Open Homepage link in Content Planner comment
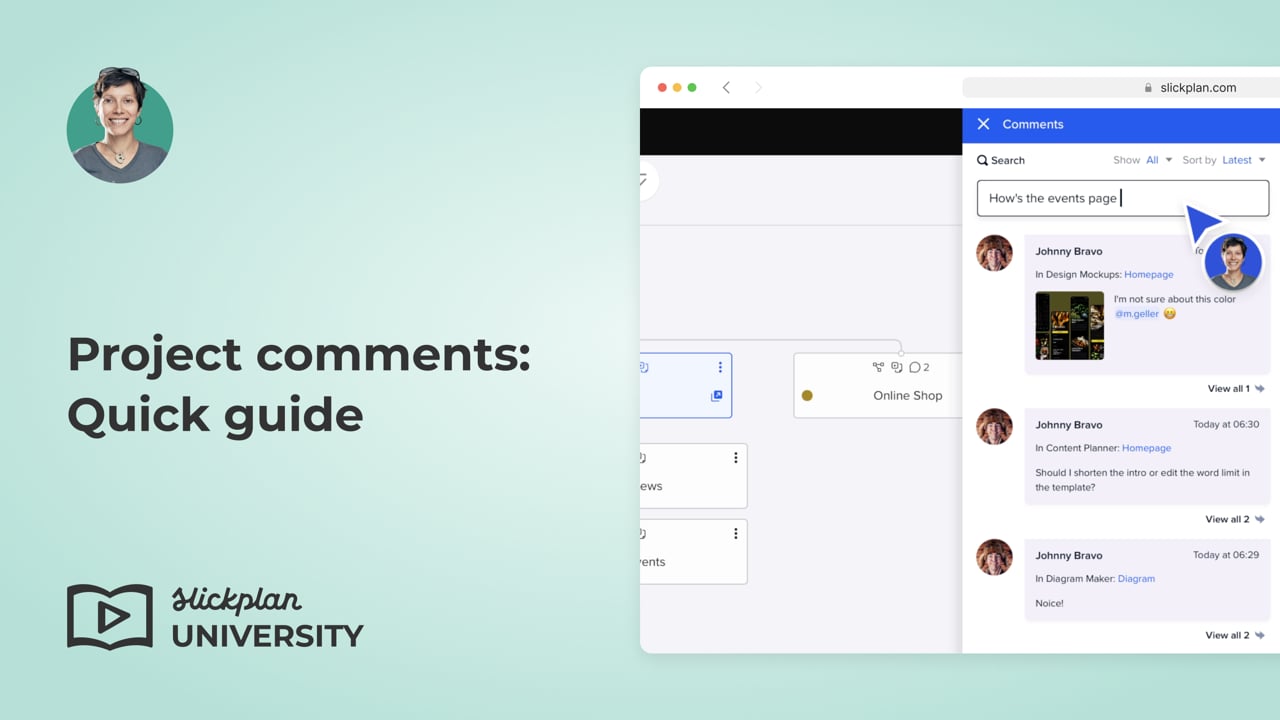 (x=1146, y=448)
